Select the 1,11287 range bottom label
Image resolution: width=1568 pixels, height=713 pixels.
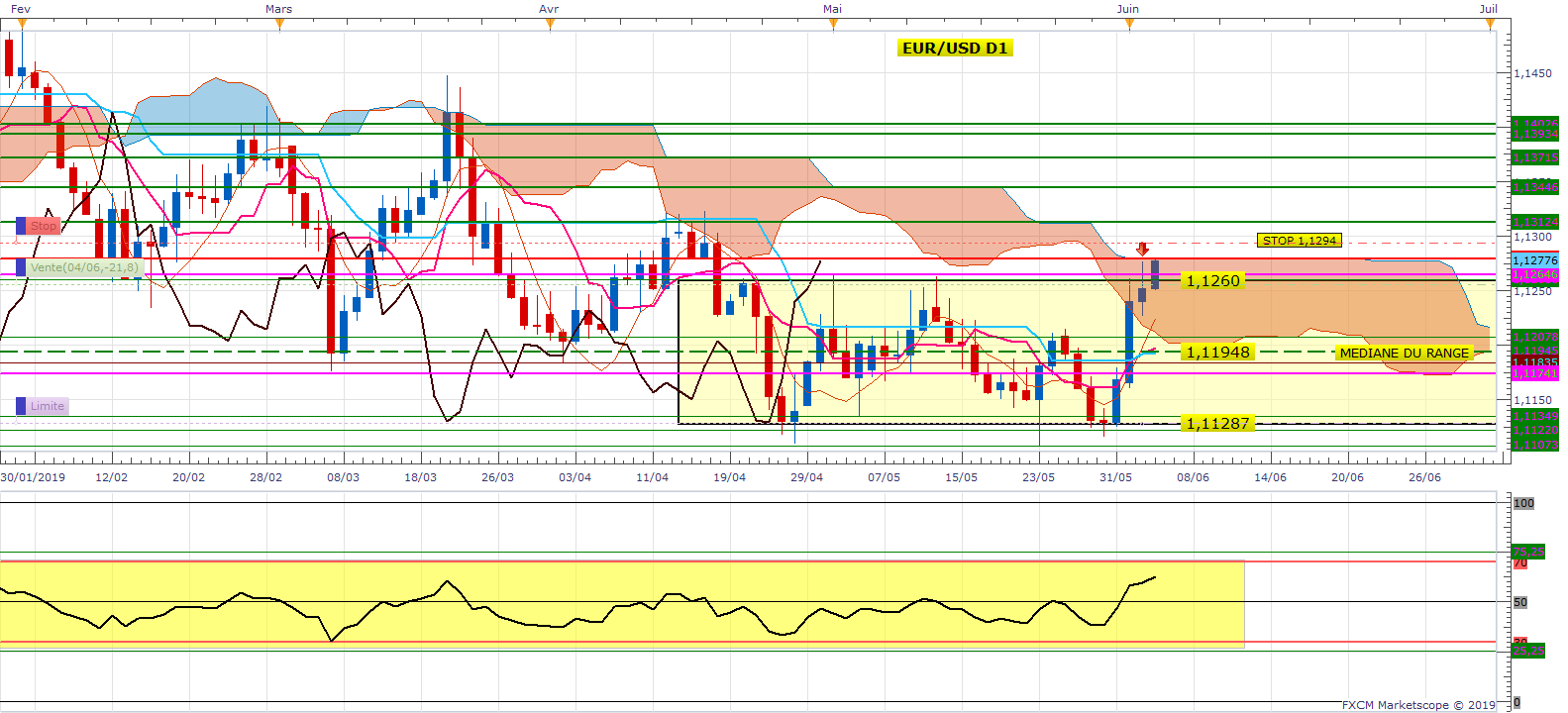[1218, 424]
